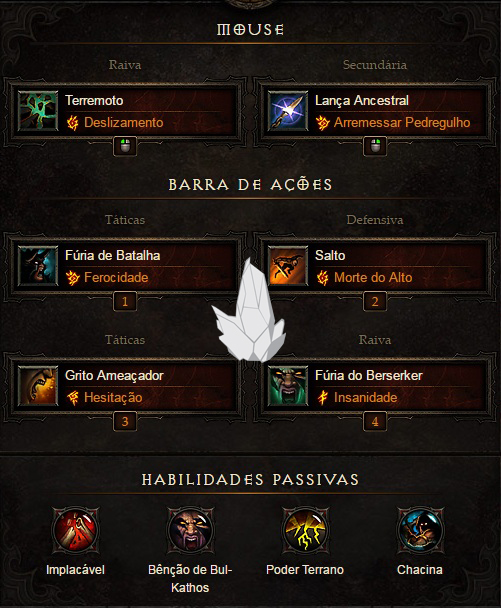Select the Grito Ameaçador skill icon
Image resolution: width=501 pixels, height=608 pixels.
coord(38,386)
